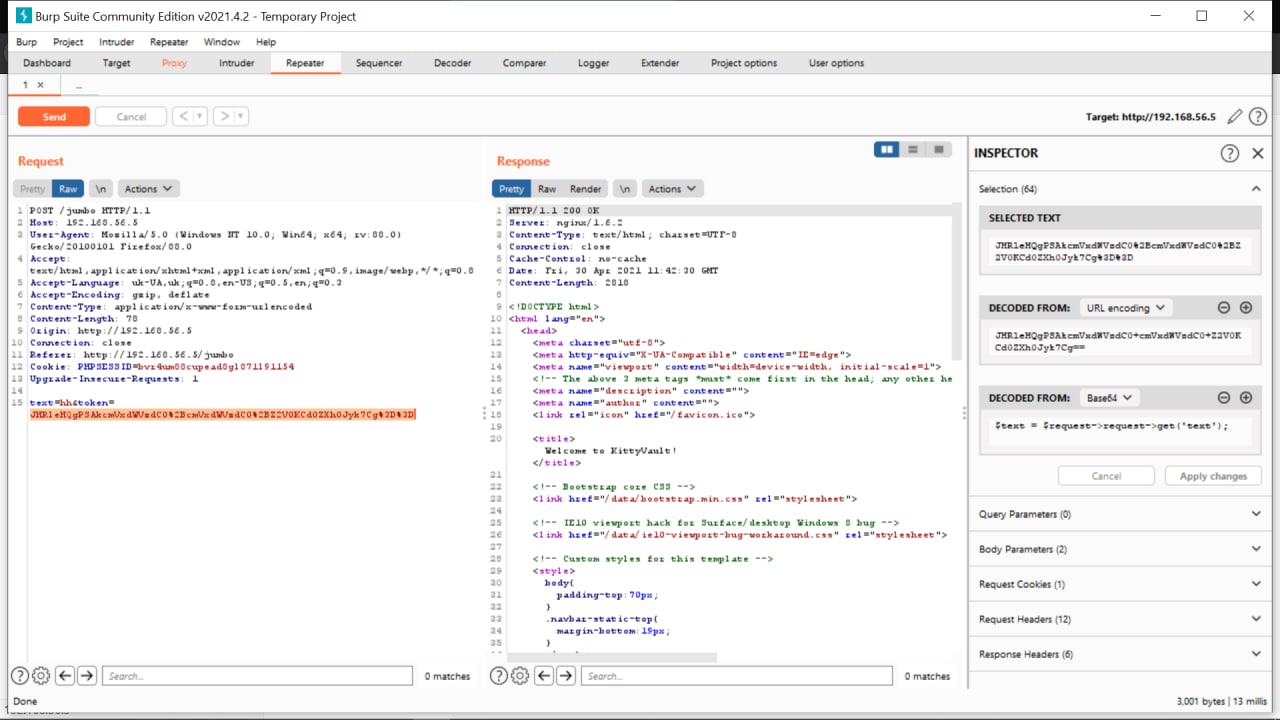Click the orange Send button
Viewport: 1280px width, 720px height.
click(54, 116)
